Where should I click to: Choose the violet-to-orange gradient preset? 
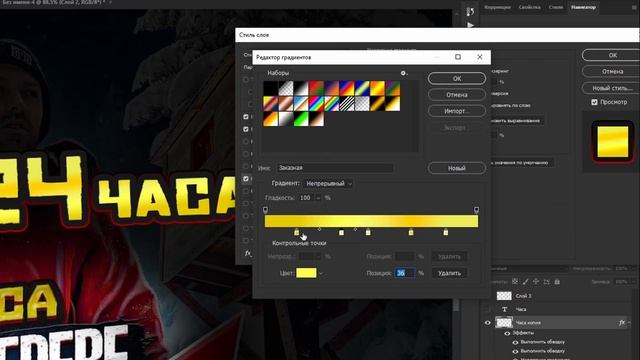pyautogui.click(x=331, y=88)
